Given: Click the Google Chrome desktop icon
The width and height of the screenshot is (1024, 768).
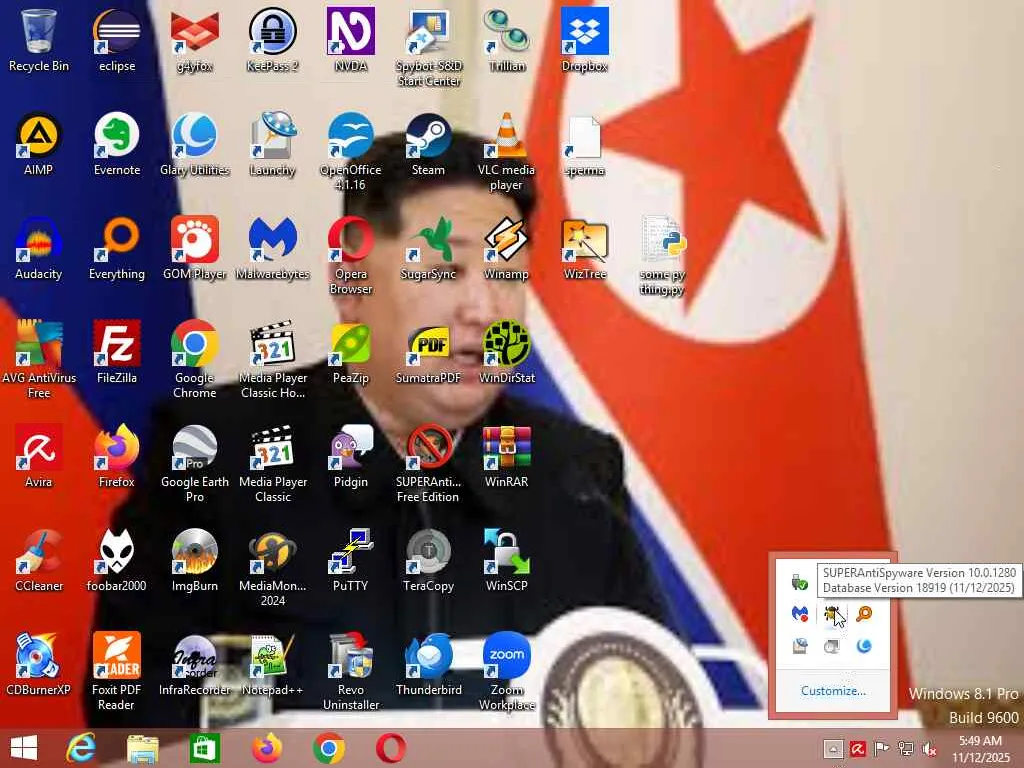Looking at the screenshot, I should coord(195,359).
